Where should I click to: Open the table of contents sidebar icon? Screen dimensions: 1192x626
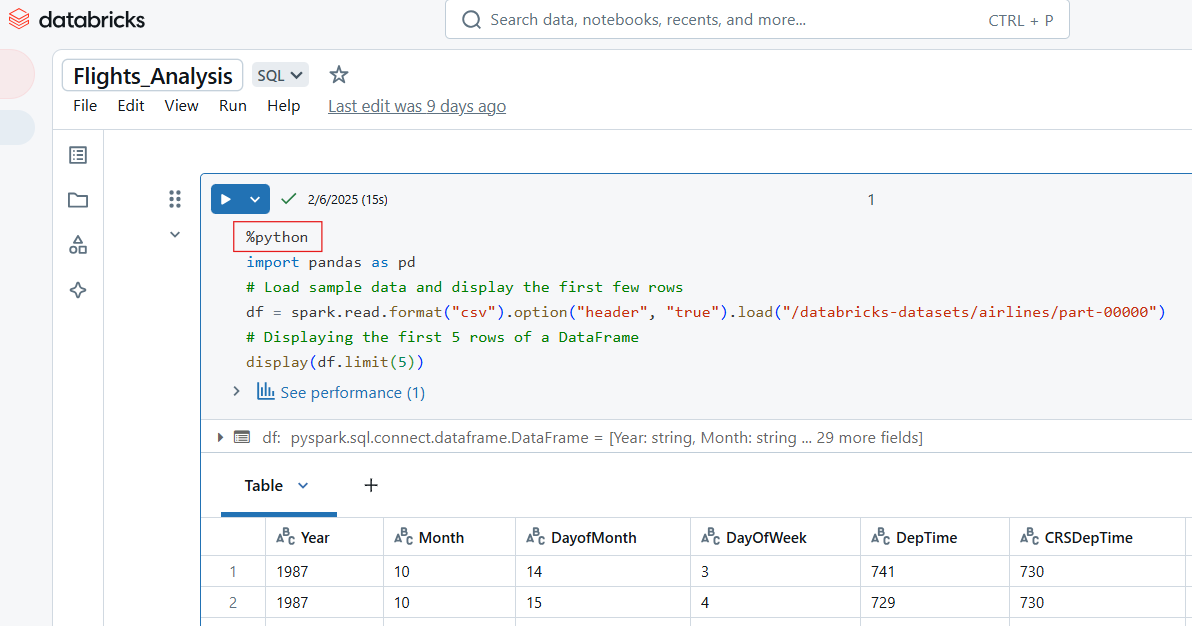tap(78, 155)
